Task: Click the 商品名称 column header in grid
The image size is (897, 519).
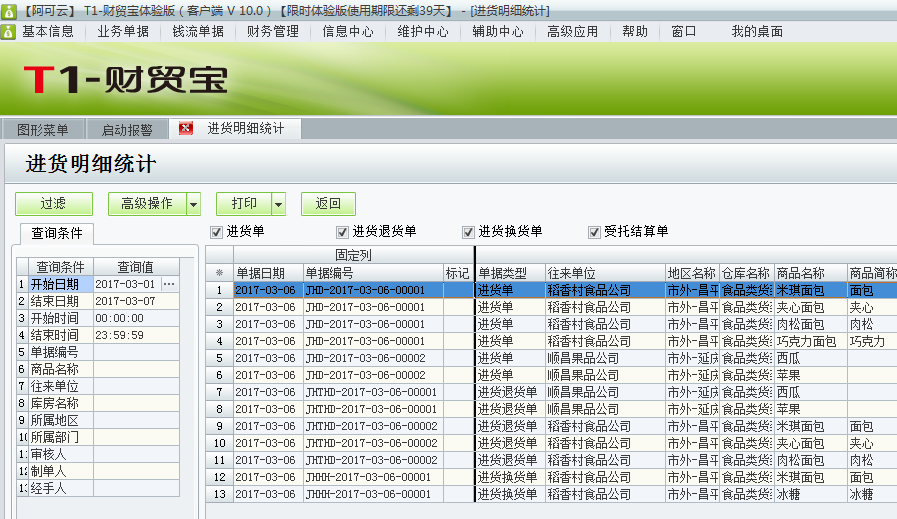Action: coord(811,273)
